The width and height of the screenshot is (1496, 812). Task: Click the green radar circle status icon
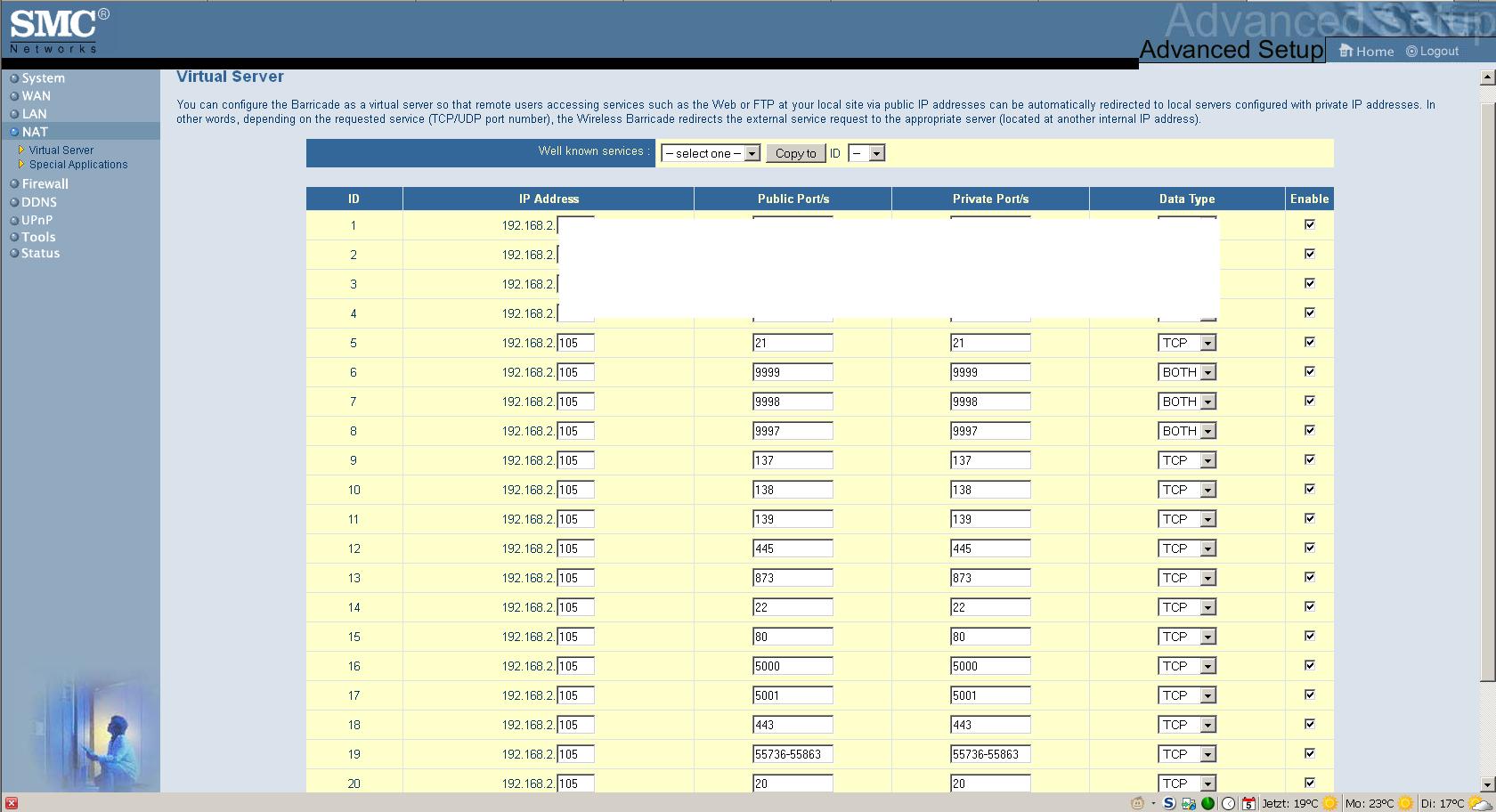click(1208, 803)
